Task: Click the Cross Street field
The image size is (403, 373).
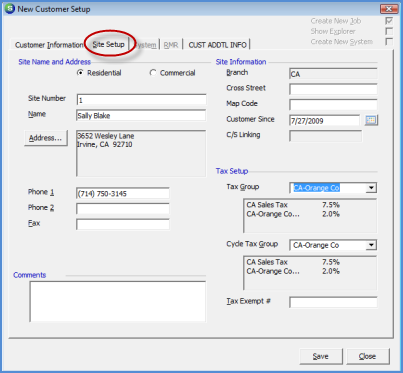Action: click(x=333, y=89)
